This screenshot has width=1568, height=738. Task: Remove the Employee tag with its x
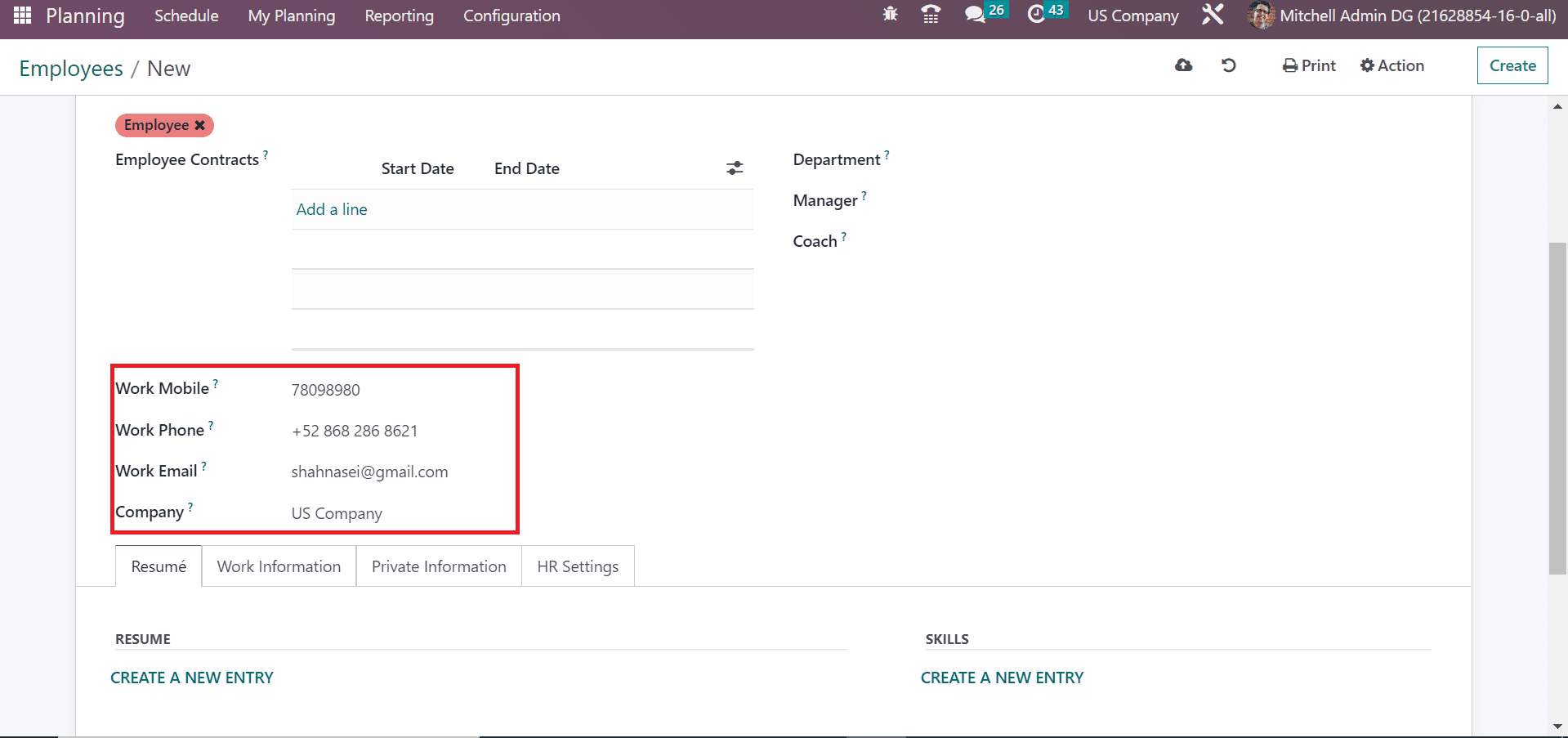(x=199, y=125)
